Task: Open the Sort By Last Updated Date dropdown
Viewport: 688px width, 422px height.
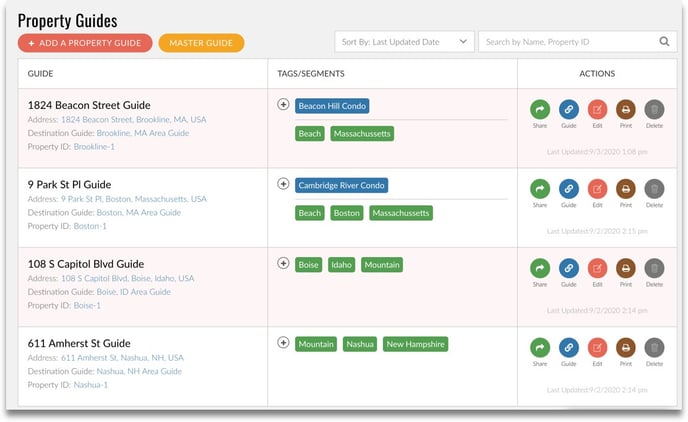Action: point(404,42)
